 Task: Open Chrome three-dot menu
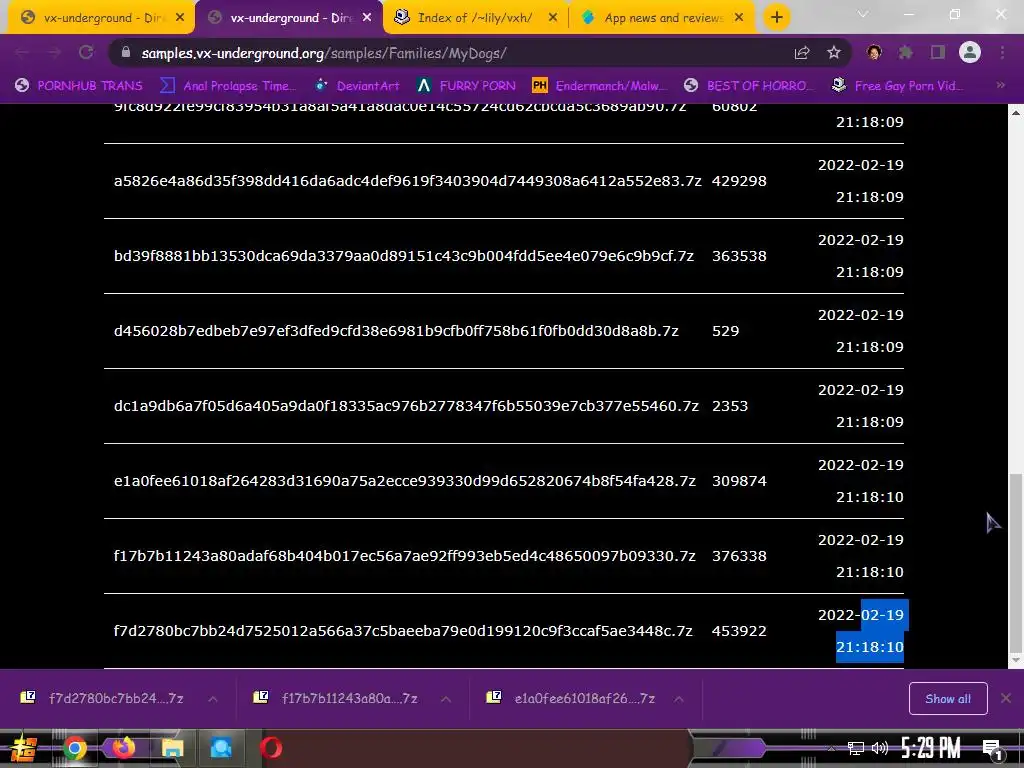click(x=1002, y=52)
